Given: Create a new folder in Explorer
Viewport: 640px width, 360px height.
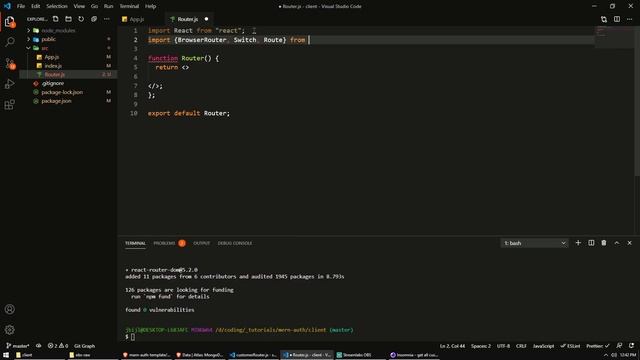Looking at the screenshot, I should tap(68, 19).
